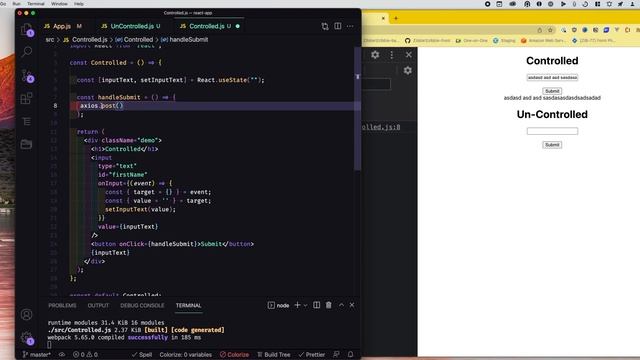Toggle the Colorize status bar button
This screenshot has width=640, height=360.
[x=235, y=354]
